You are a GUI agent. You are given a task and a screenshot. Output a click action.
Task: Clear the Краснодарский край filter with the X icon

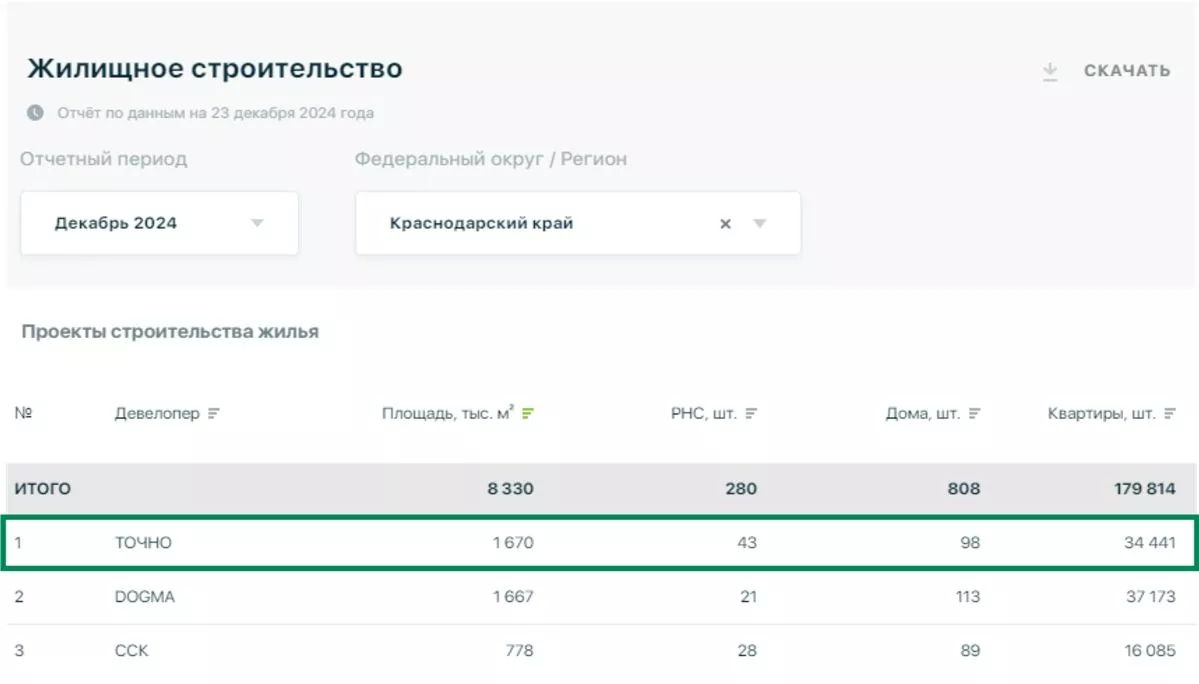(725, 223)
